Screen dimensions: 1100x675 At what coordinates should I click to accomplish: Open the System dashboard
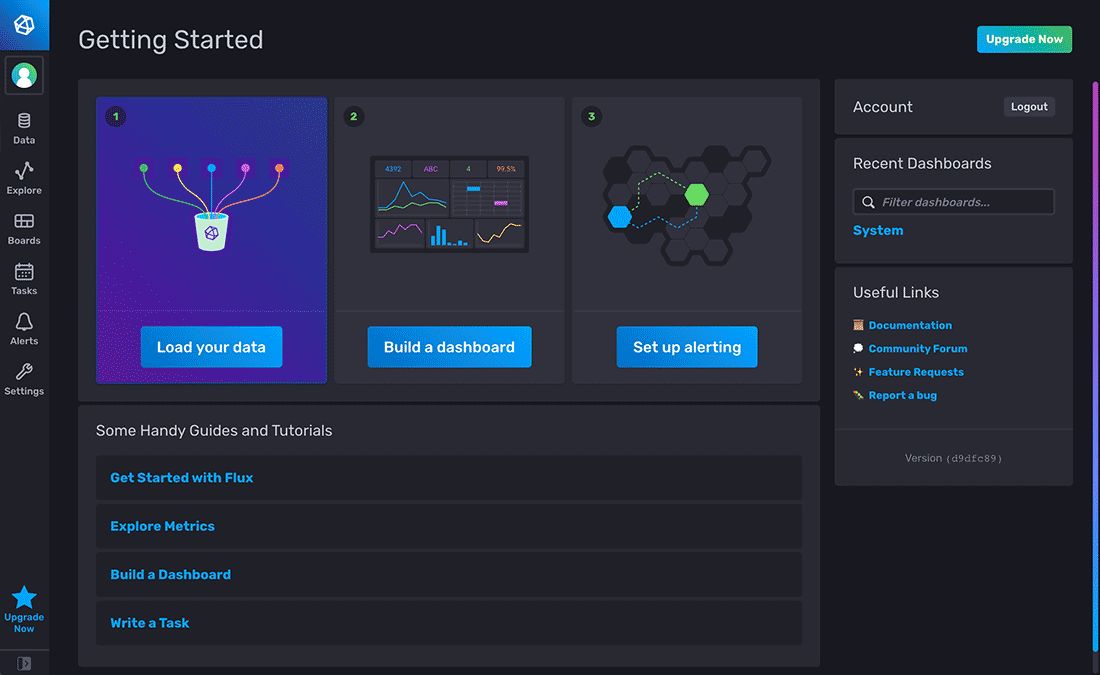[878, 229]
